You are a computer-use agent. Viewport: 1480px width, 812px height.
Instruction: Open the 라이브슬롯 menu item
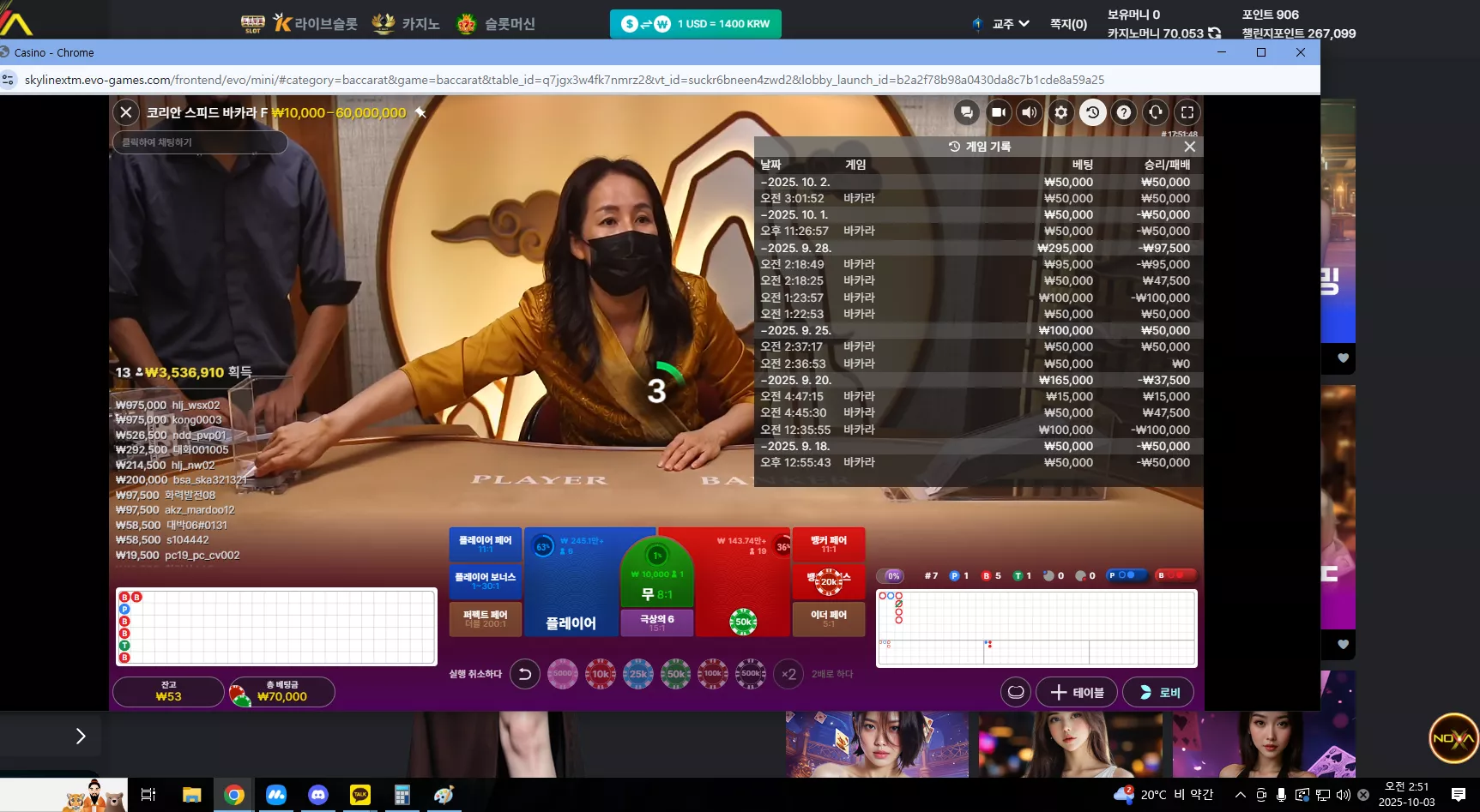pyautogui.click(x=316, y=23)
